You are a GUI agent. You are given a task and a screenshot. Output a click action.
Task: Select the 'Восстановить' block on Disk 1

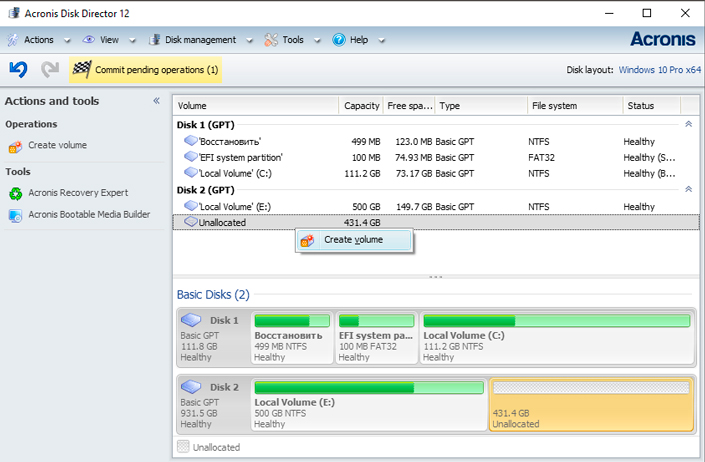tap(292, 338)
